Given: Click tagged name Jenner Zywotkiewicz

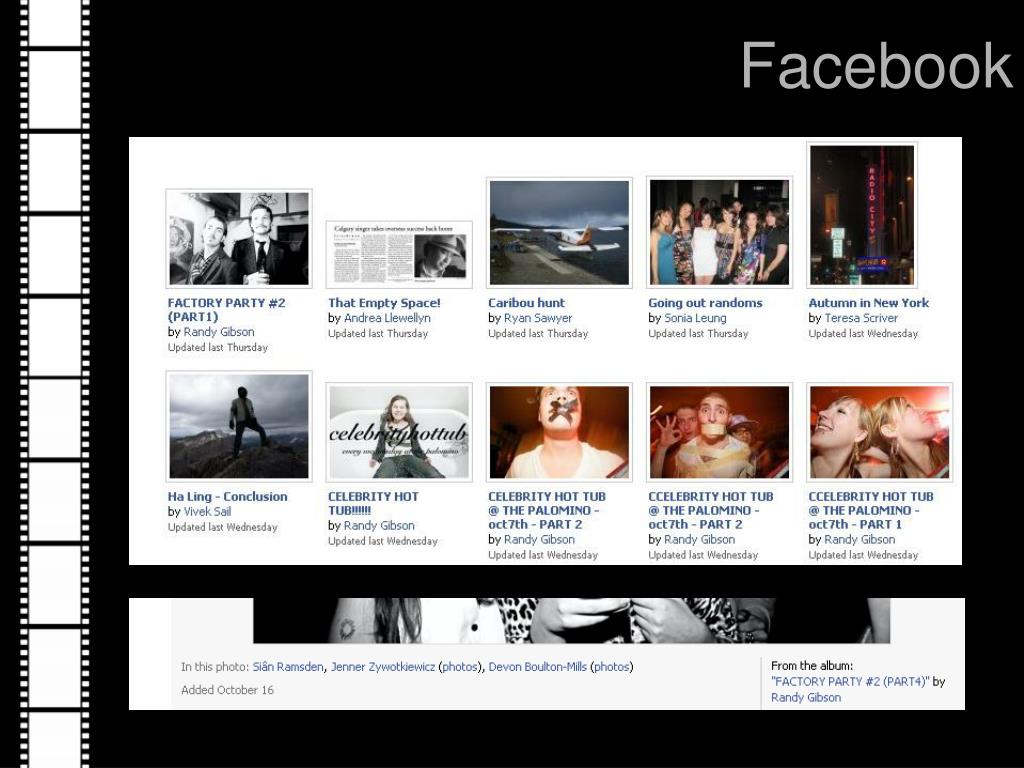Looking at the screenshot, I should click(x=383, y=667).
